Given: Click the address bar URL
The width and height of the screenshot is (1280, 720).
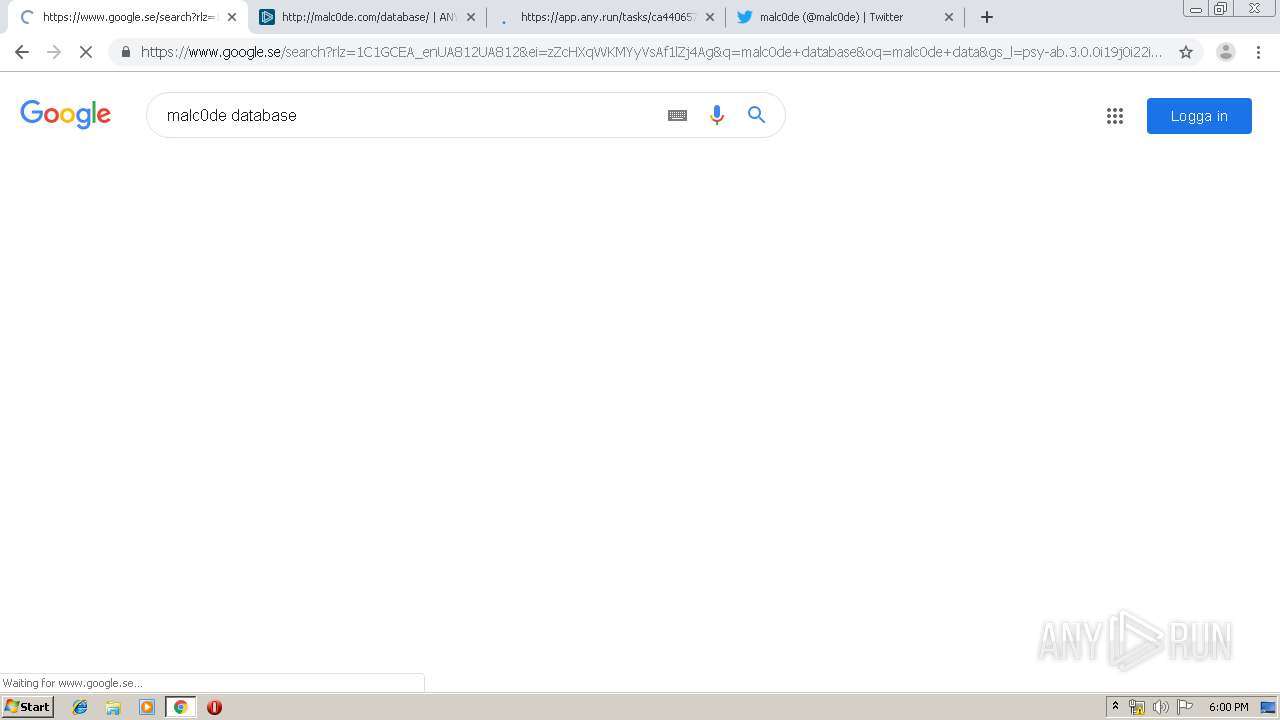Looking at the screenshot, I should [651, 52].
